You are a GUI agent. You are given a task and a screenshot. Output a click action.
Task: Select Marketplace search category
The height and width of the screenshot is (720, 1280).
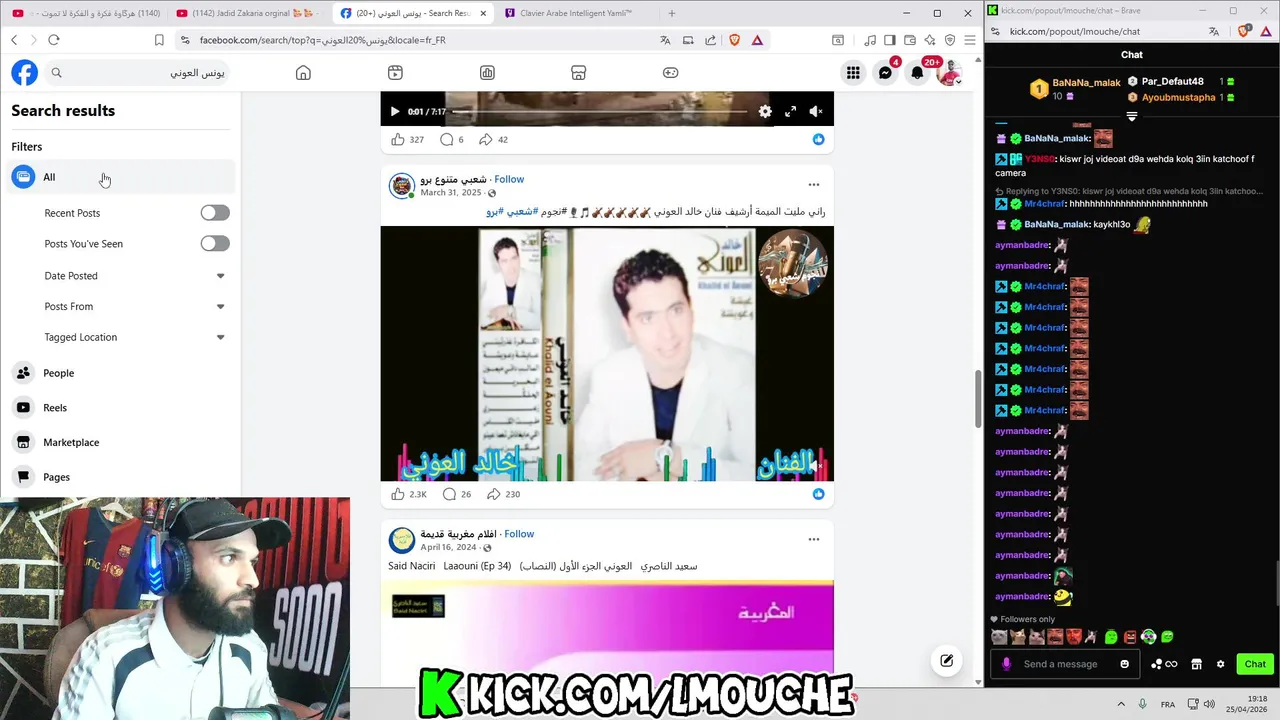[121, 442]
